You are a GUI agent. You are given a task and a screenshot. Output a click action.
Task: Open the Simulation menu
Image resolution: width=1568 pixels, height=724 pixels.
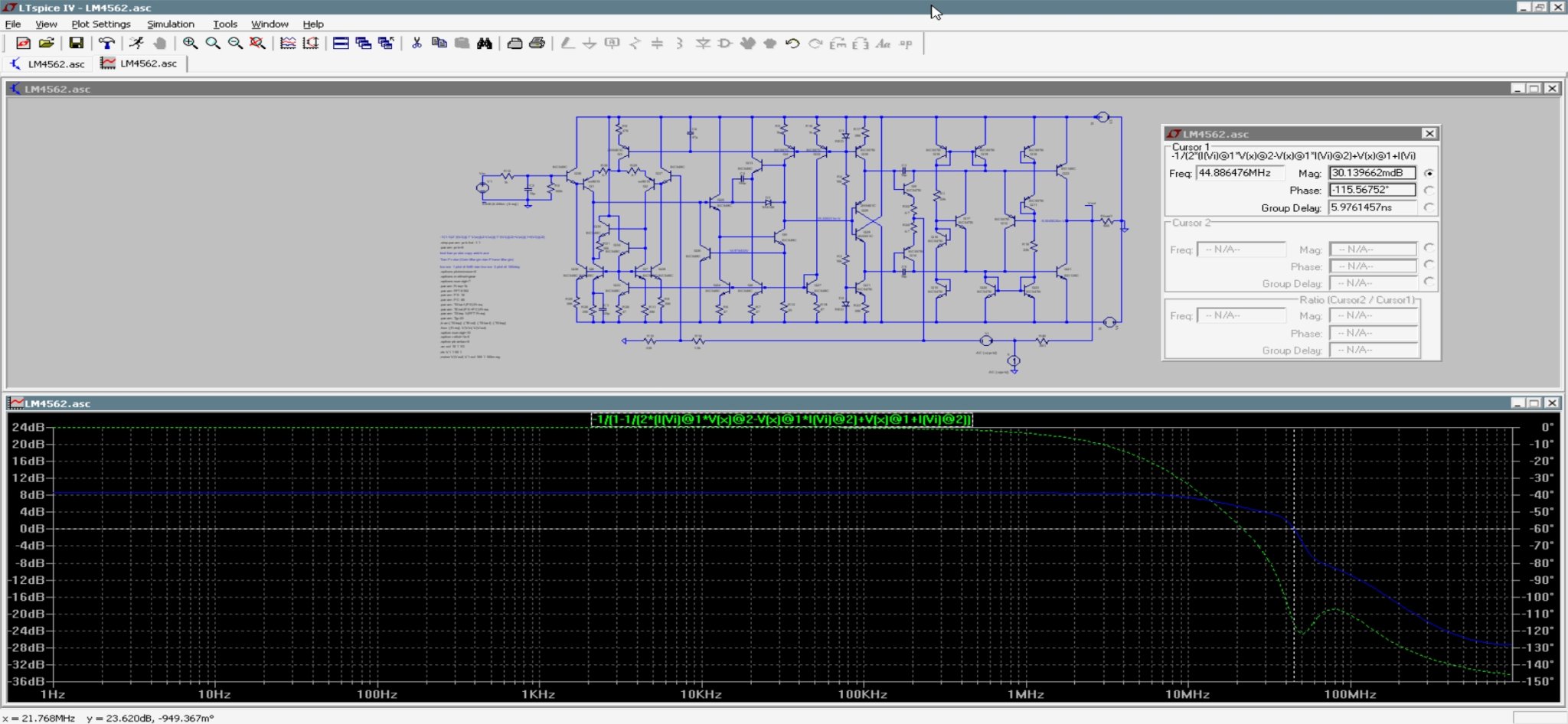tap(170, 24)
